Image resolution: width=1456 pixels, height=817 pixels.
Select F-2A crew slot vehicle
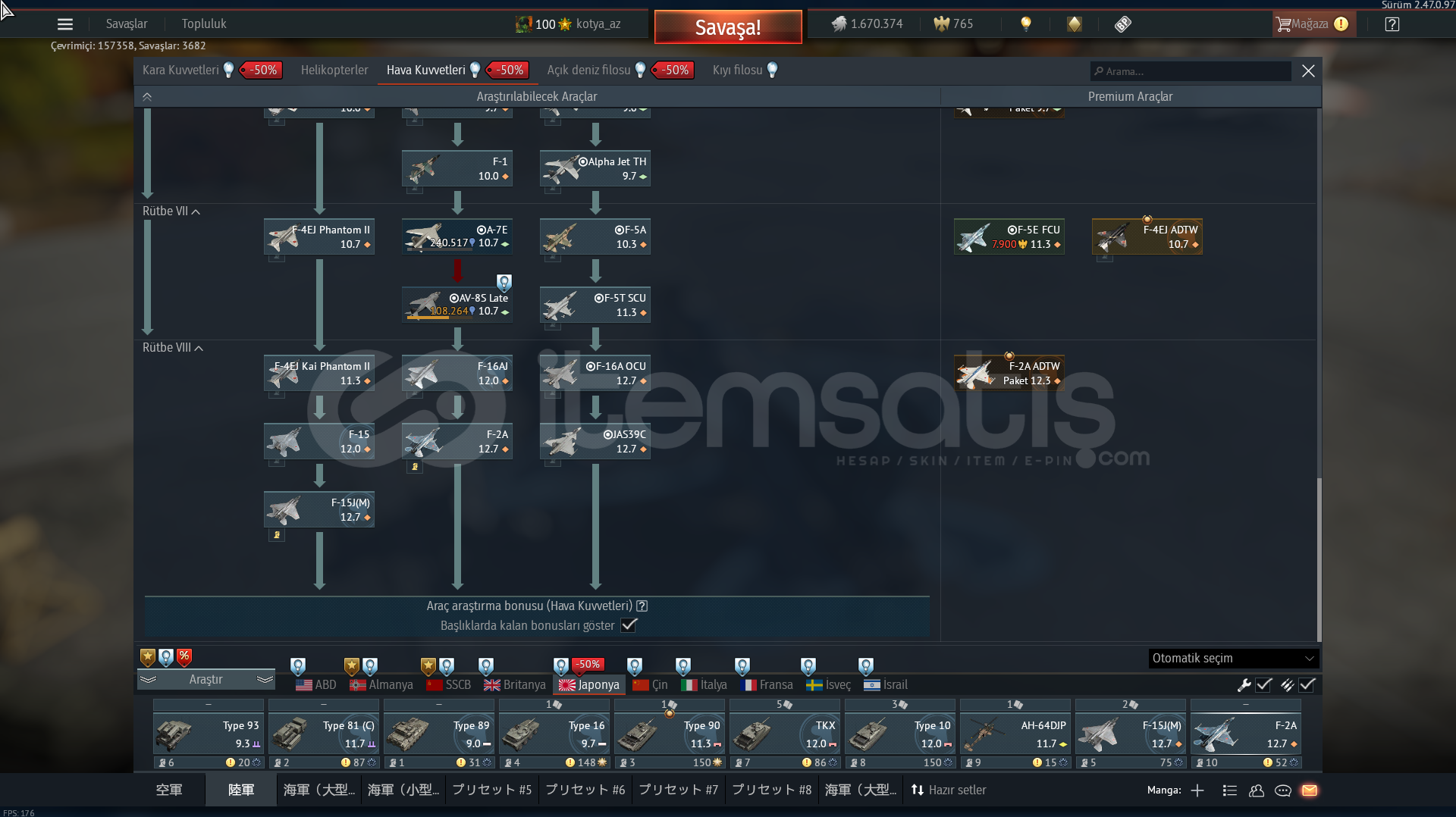point(1246,734)
